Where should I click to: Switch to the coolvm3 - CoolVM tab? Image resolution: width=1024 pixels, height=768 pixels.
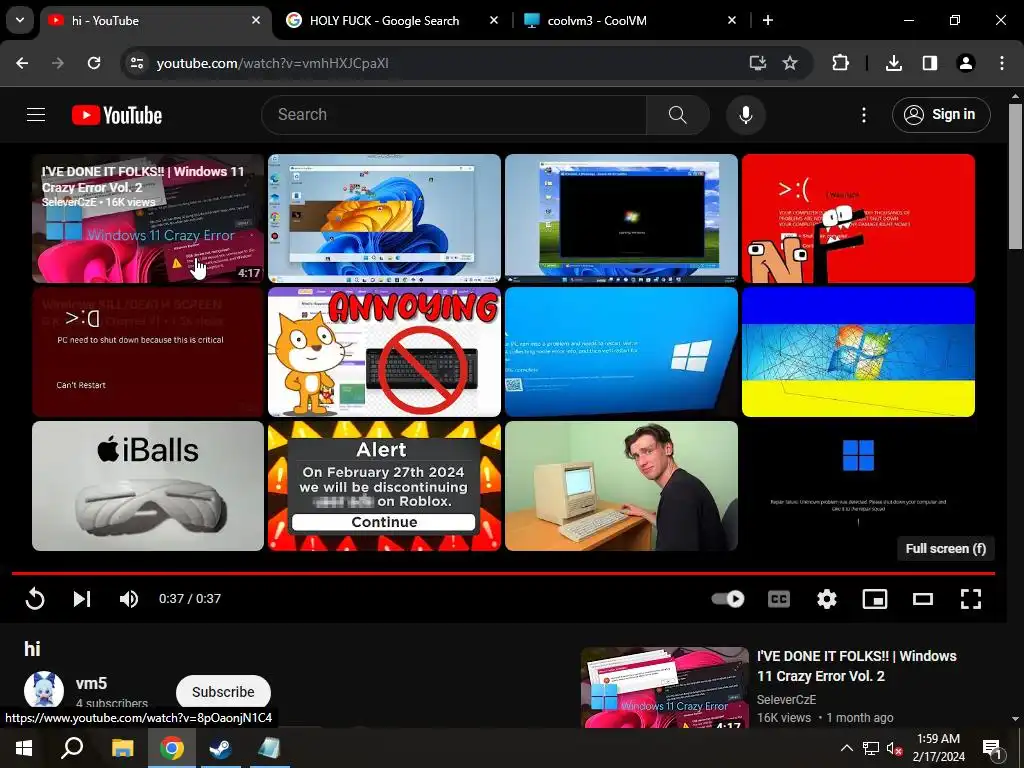[x=597, y=21]
